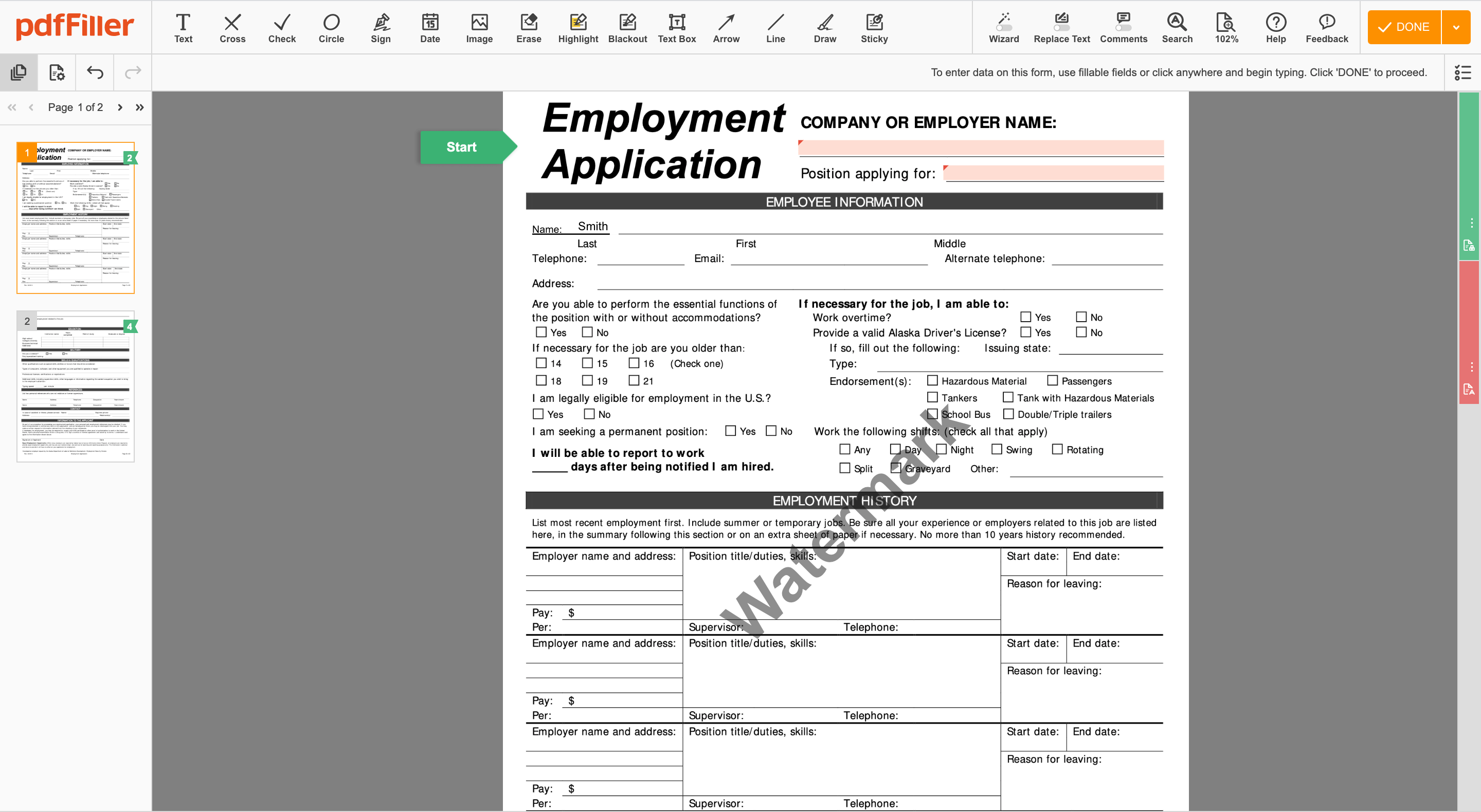Viewport: 1481px width, 812px height.
Task: Click the Address field line
Action: (880, 283)
